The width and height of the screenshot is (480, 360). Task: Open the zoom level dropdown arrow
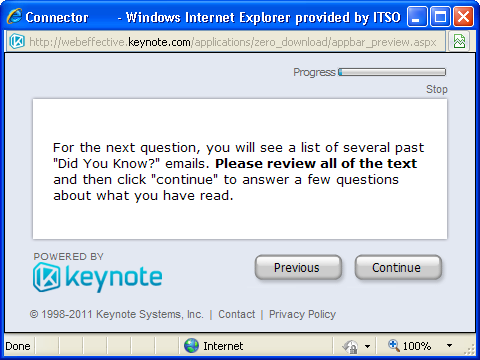(449, 346)
